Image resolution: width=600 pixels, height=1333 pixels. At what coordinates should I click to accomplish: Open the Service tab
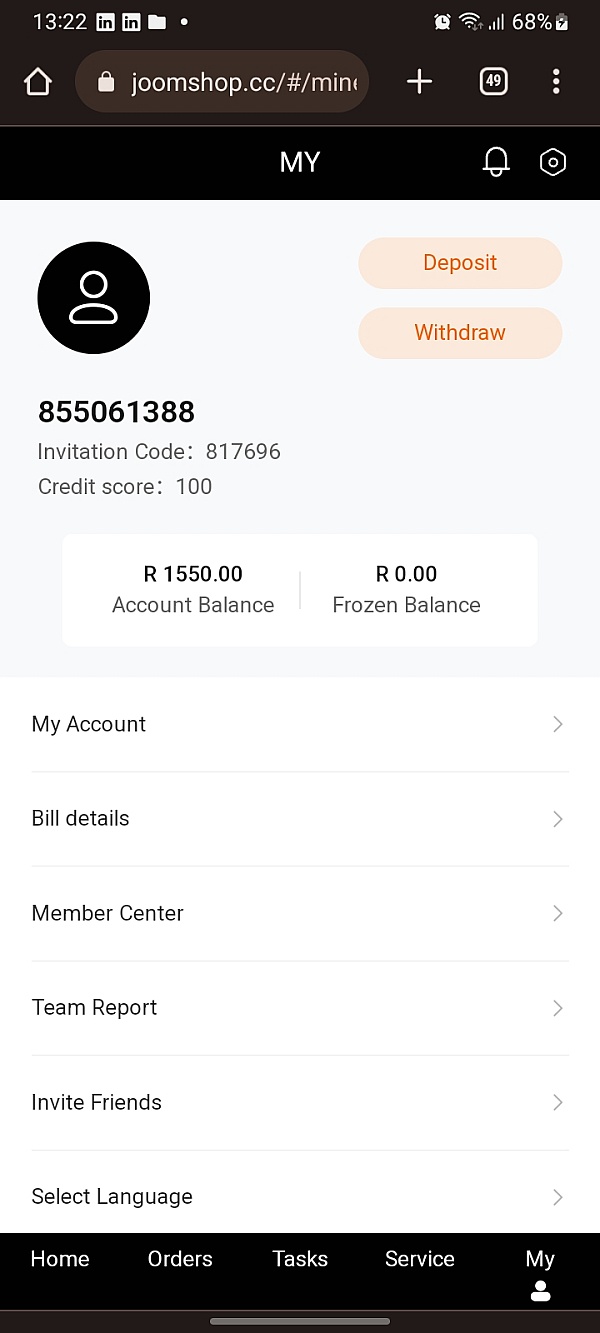click(420, 1259)
